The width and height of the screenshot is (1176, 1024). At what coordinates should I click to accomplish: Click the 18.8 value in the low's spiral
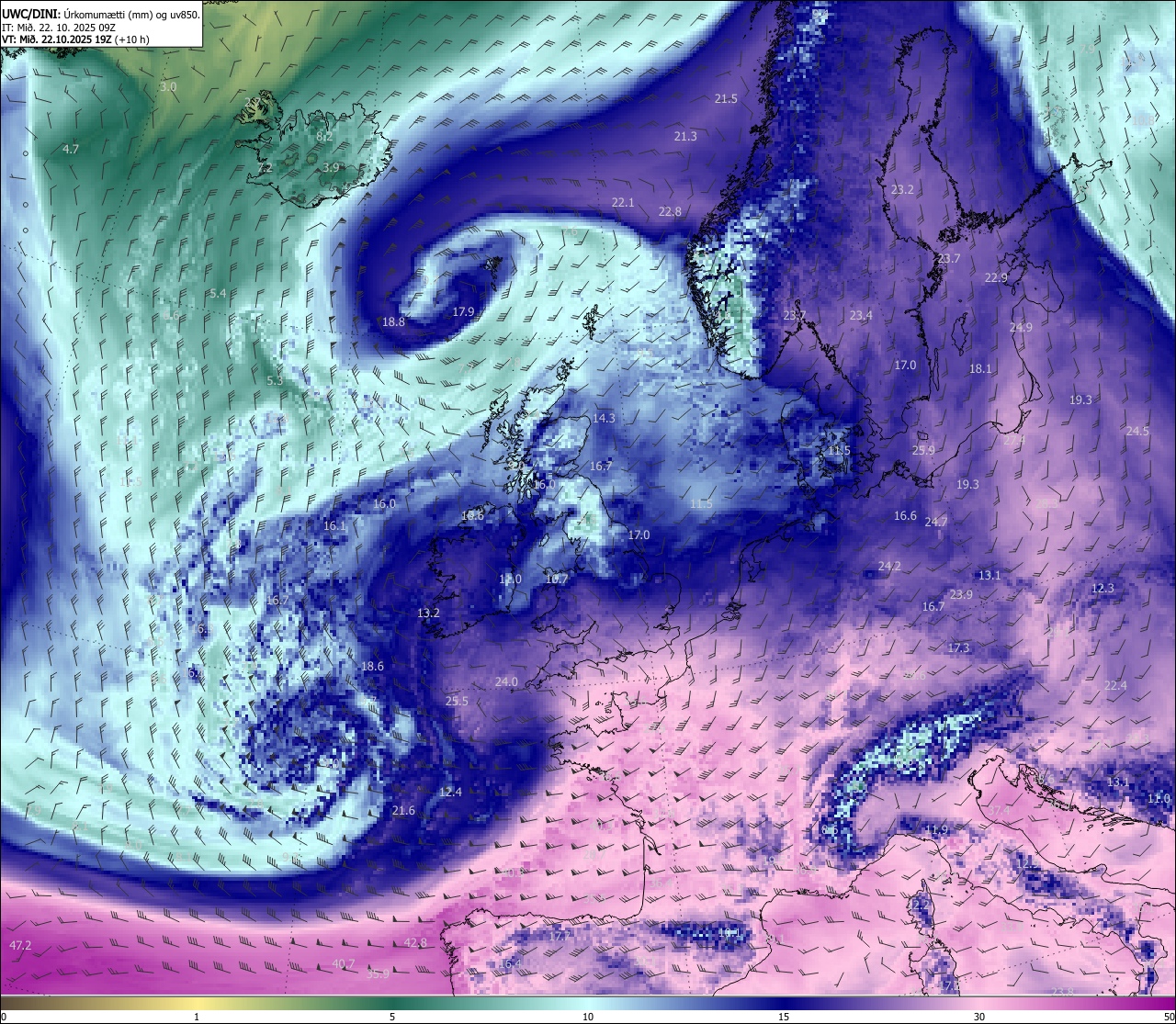tap(393, 321)
